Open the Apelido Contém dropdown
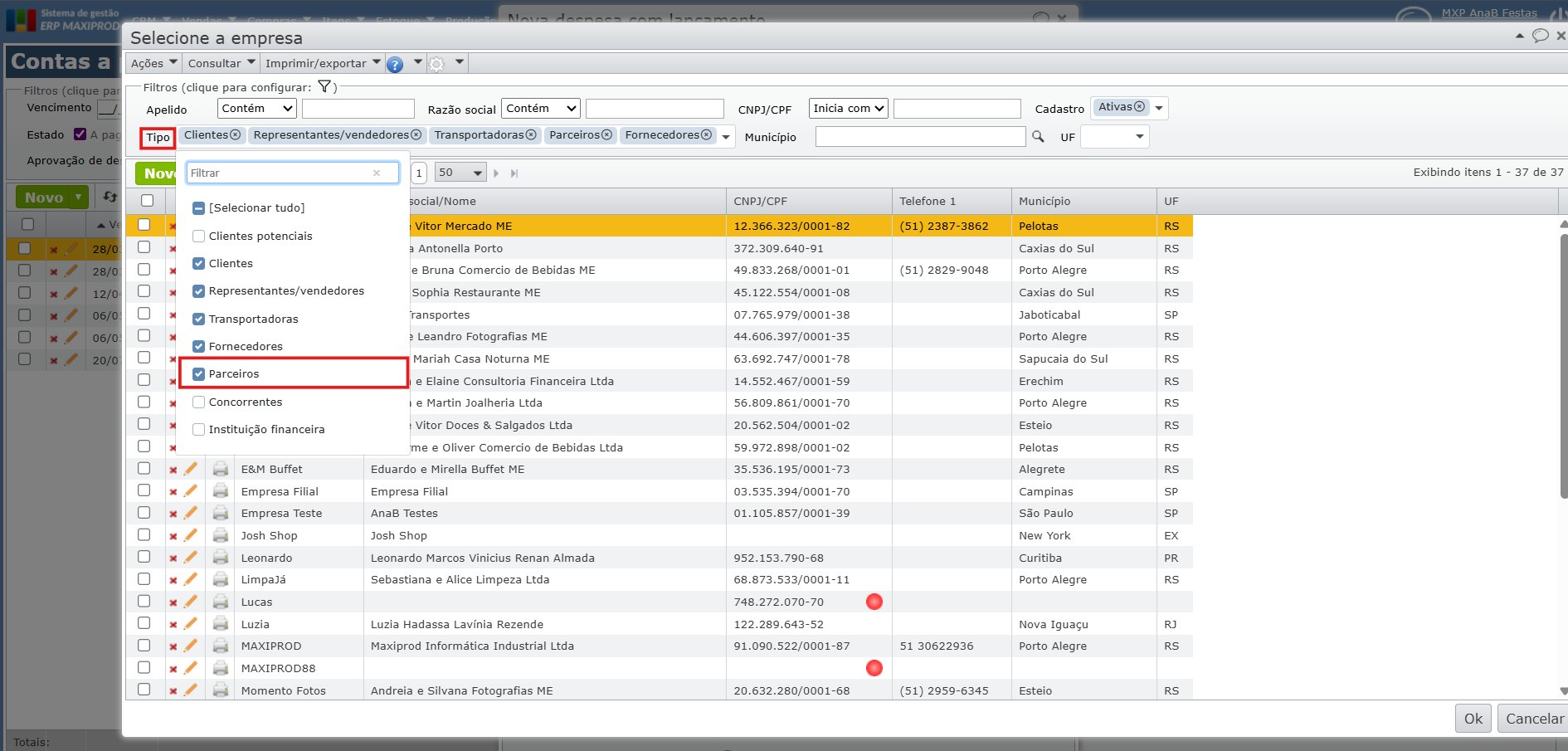This screenshot has width=1568, height=751. [257, 109]
